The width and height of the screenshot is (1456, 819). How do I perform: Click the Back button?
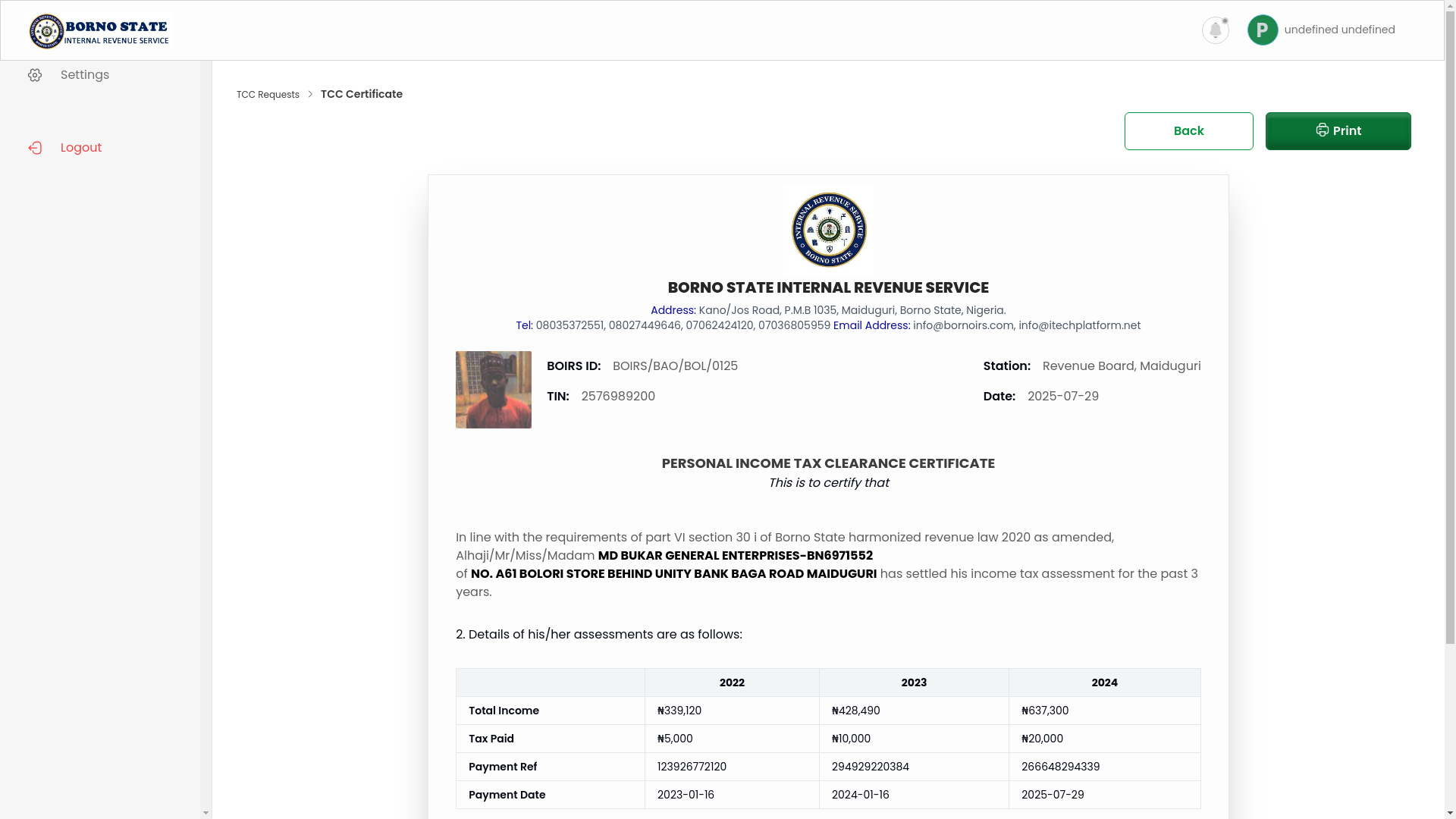(1188, 131)
